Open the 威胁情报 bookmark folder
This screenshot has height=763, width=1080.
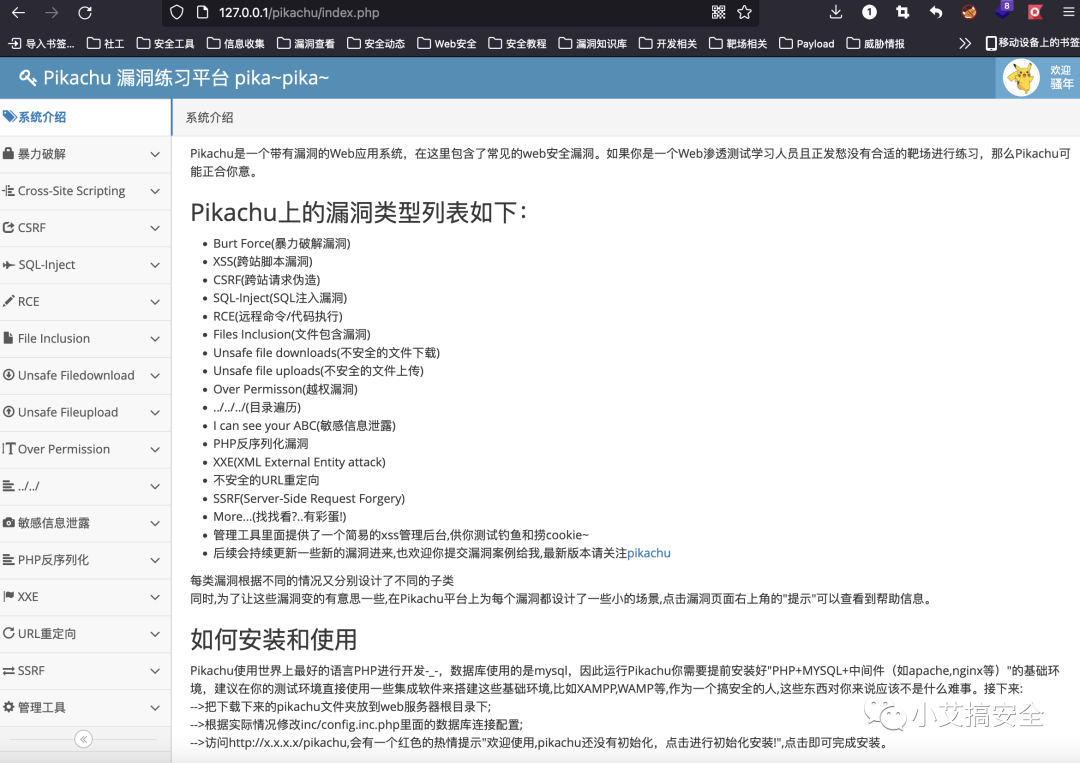point(875,43)
